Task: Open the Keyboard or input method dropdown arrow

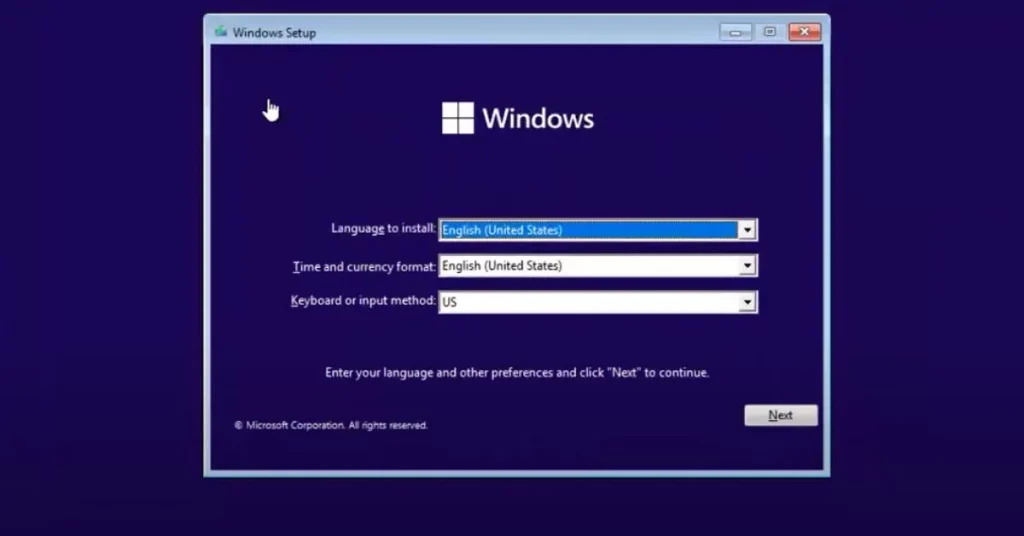Action: point(747,302)
